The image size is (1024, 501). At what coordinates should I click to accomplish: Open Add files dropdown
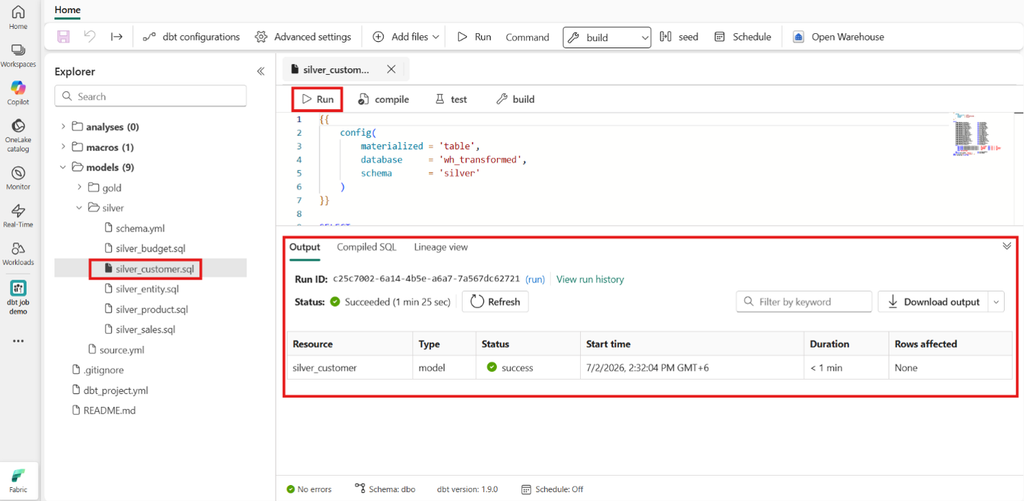405,37
